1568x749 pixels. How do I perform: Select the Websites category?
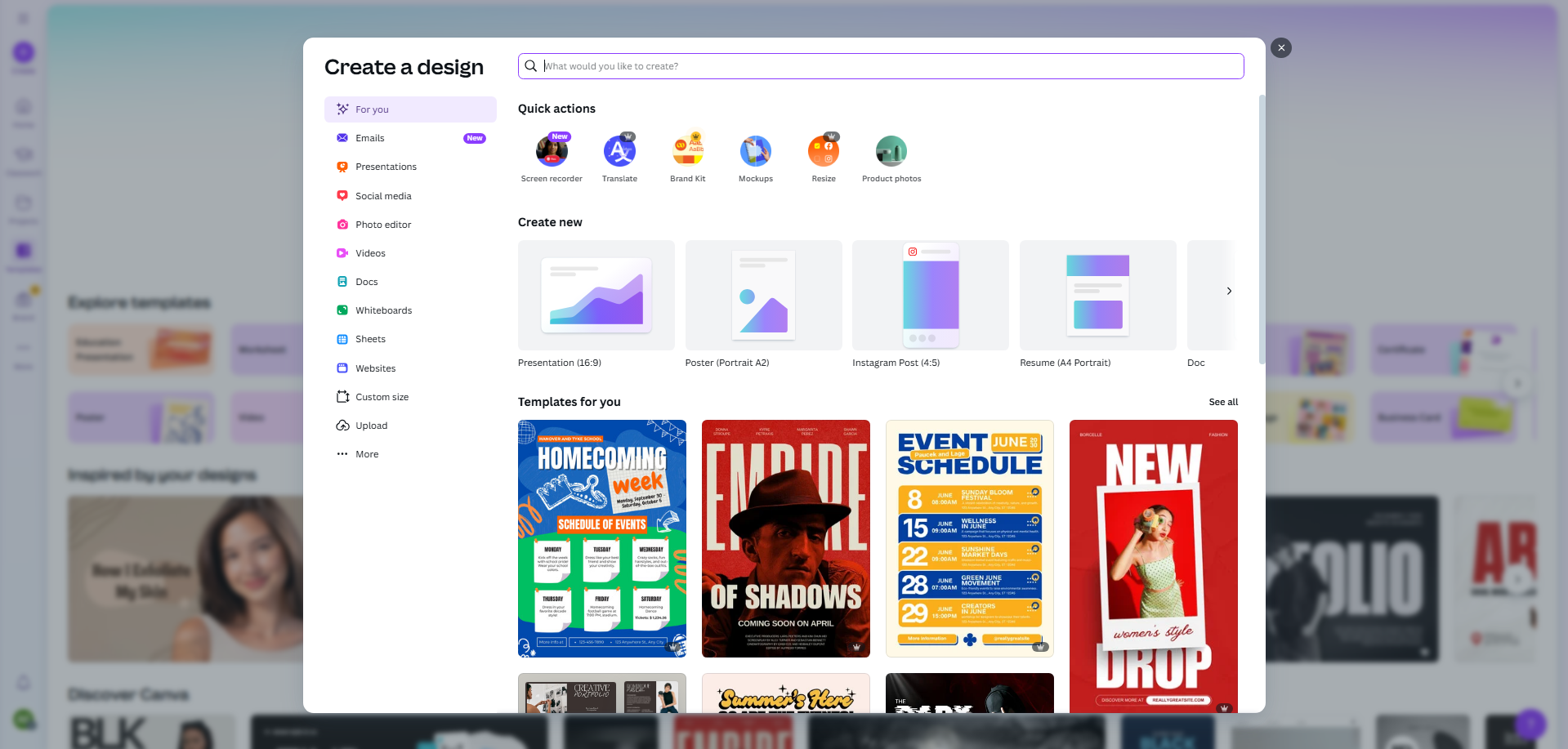(x=410, y=368)
